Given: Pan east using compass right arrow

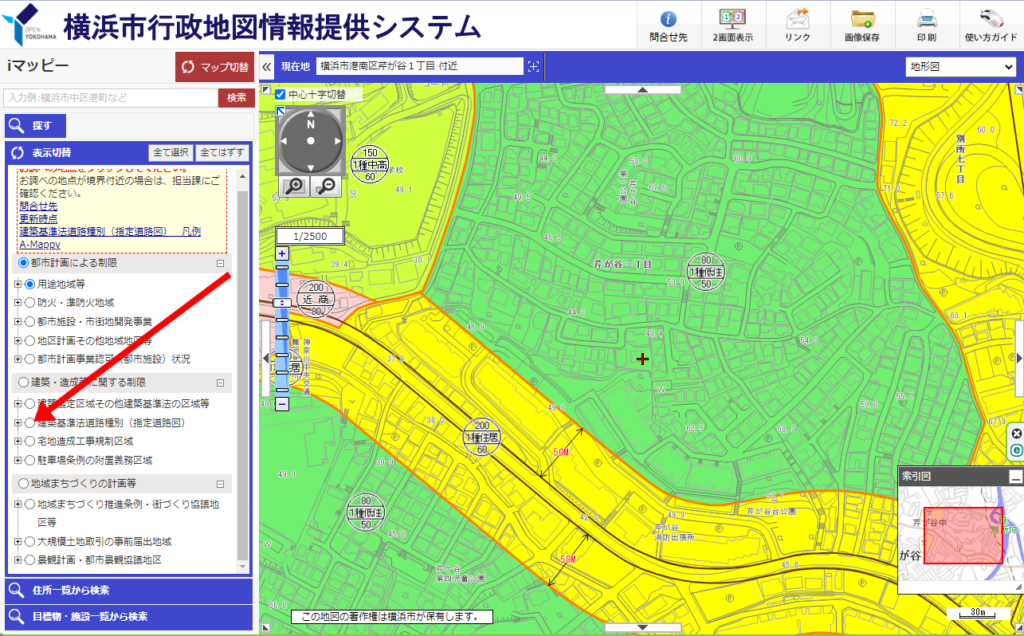Looking at the screenshot, I should pyautogui.click(x=338, y=140).
